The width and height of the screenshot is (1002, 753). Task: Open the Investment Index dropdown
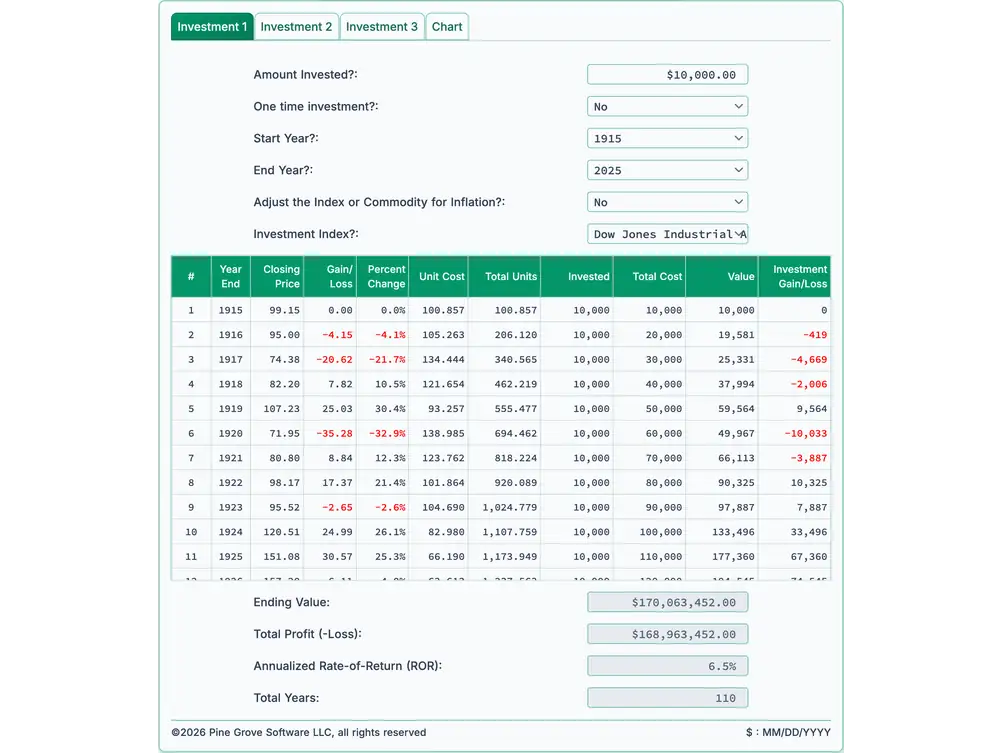(x=667, y=235)
